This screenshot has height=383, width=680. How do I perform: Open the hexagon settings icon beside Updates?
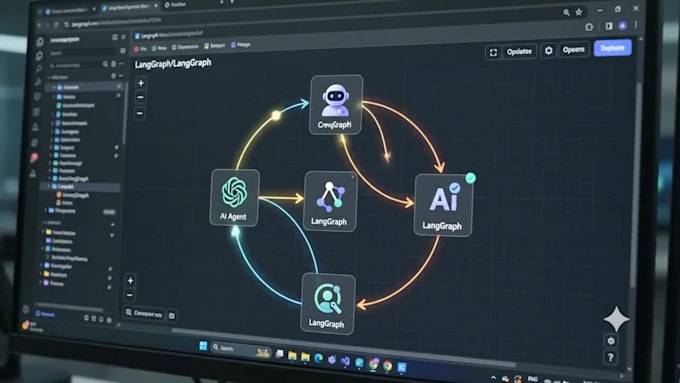point(549,51)
